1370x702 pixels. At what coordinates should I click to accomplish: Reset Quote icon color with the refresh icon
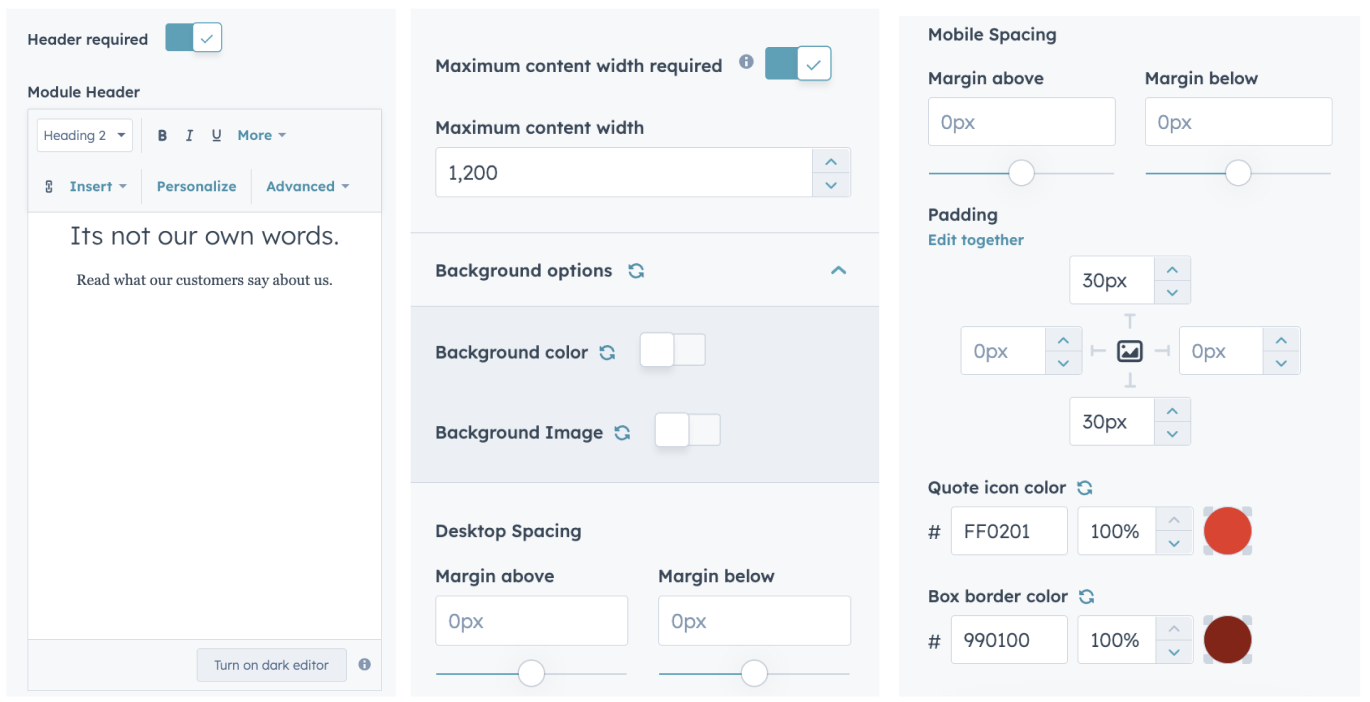[x=1085, y=488]
